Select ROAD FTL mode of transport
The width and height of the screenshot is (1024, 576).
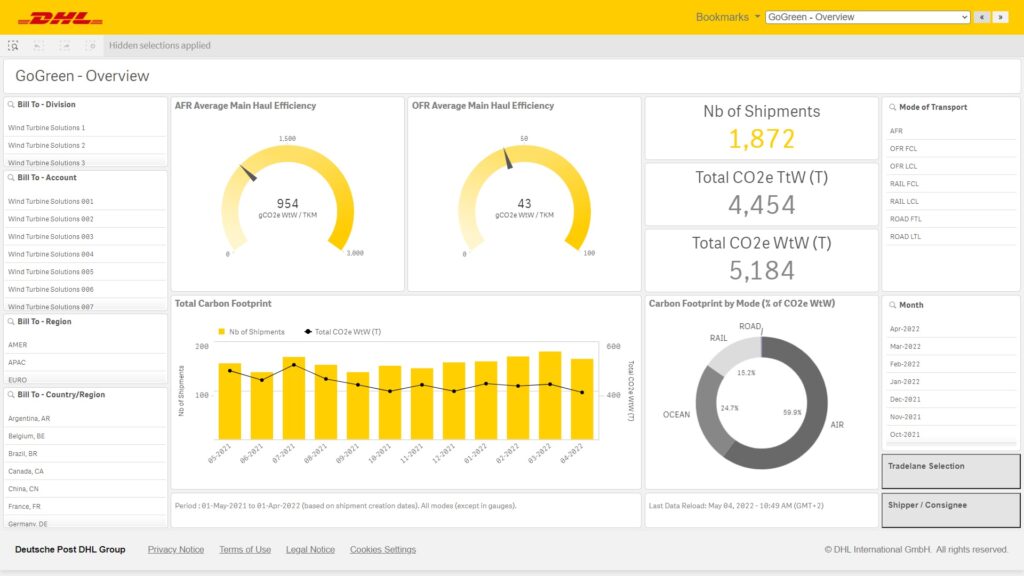(951, 219)
